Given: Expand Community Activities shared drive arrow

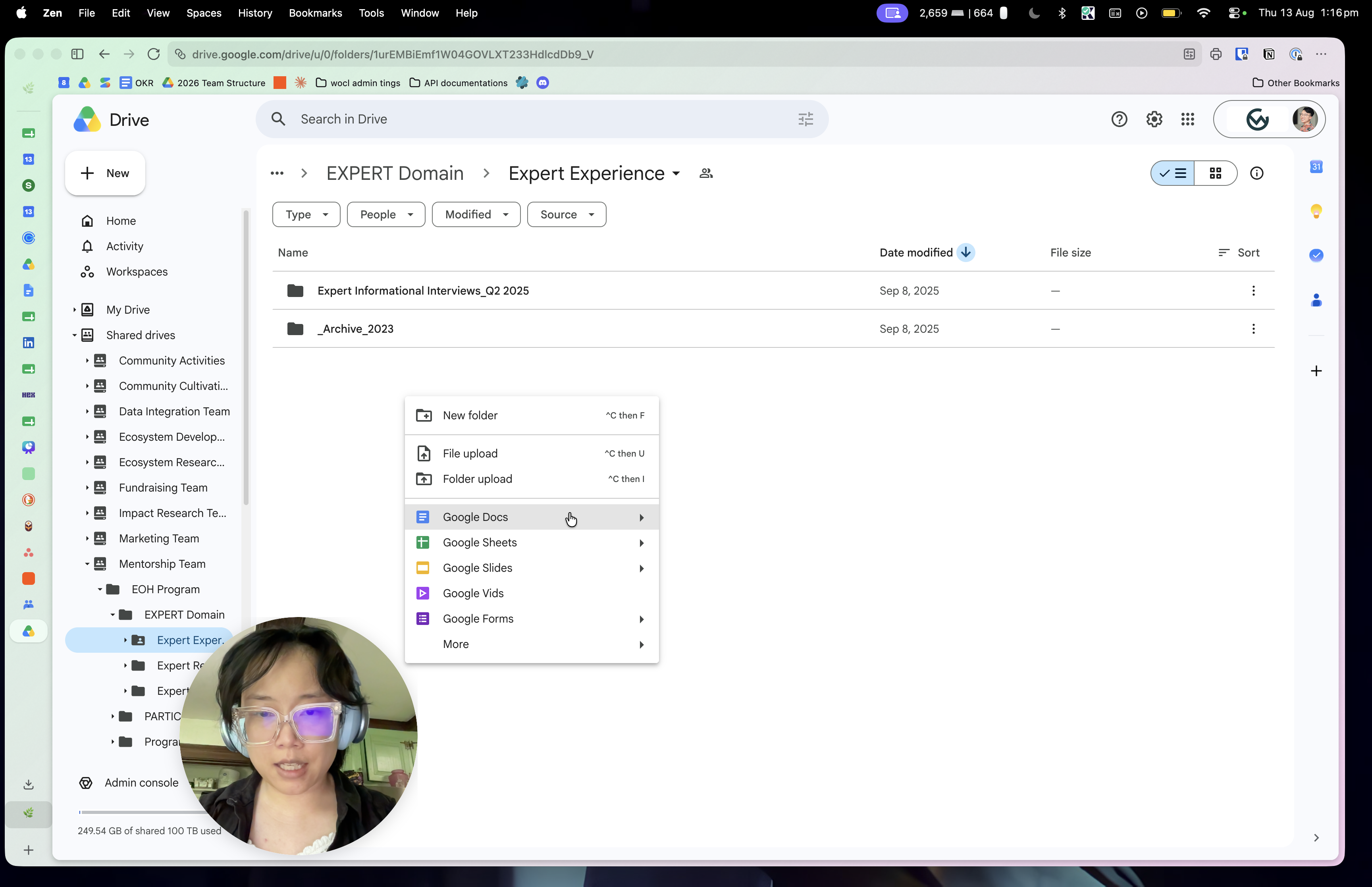Looking at the screenshot, I should (87, 361).
